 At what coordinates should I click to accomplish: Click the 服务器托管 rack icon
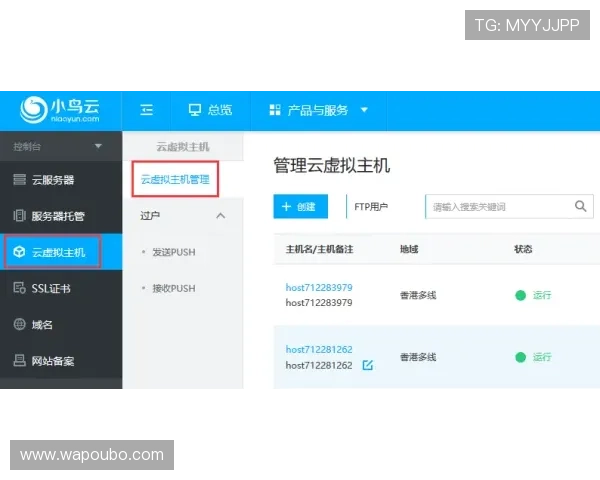(x=20, y=216)
